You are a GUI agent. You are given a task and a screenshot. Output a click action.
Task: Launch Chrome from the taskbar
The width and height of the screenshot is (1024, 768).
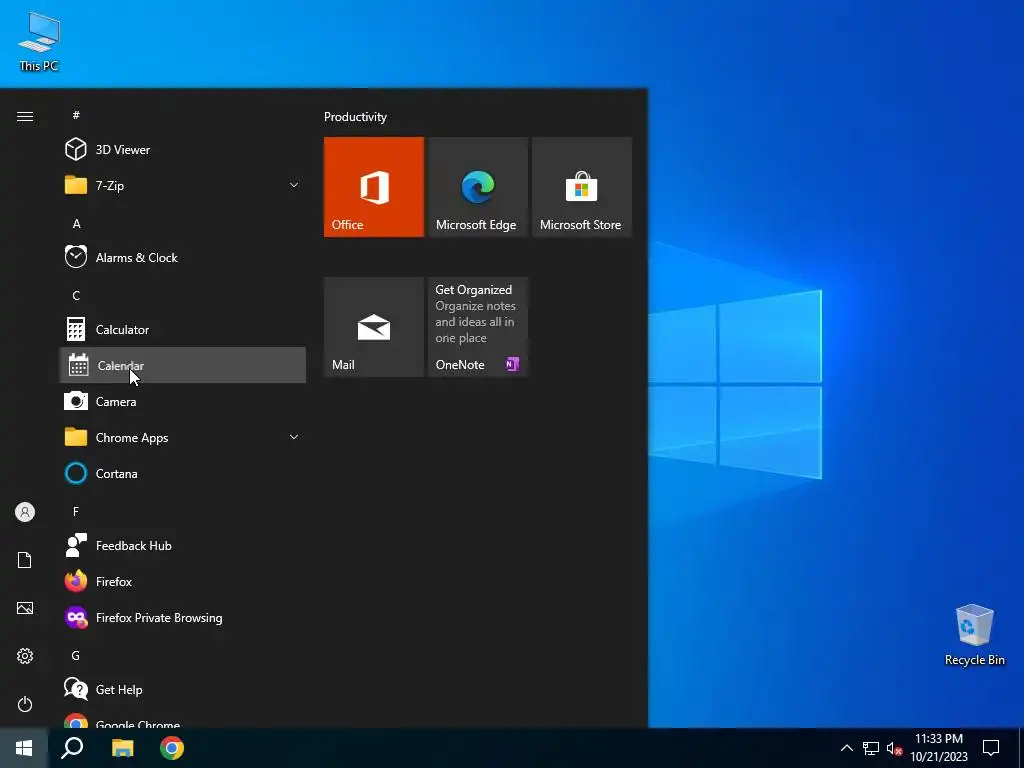[172, 748]
